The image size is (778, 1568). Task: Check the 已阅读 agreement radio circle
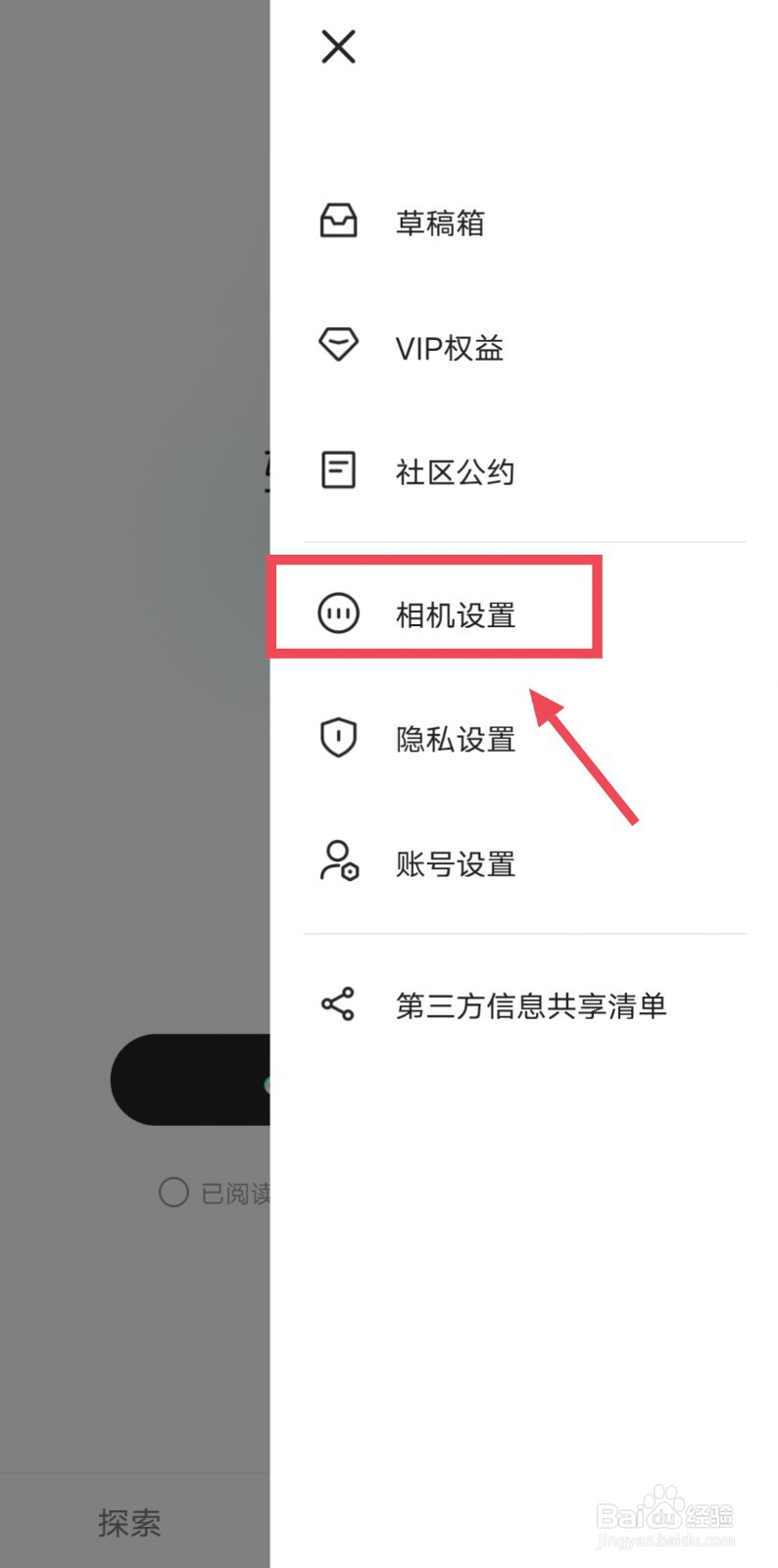173,1192
